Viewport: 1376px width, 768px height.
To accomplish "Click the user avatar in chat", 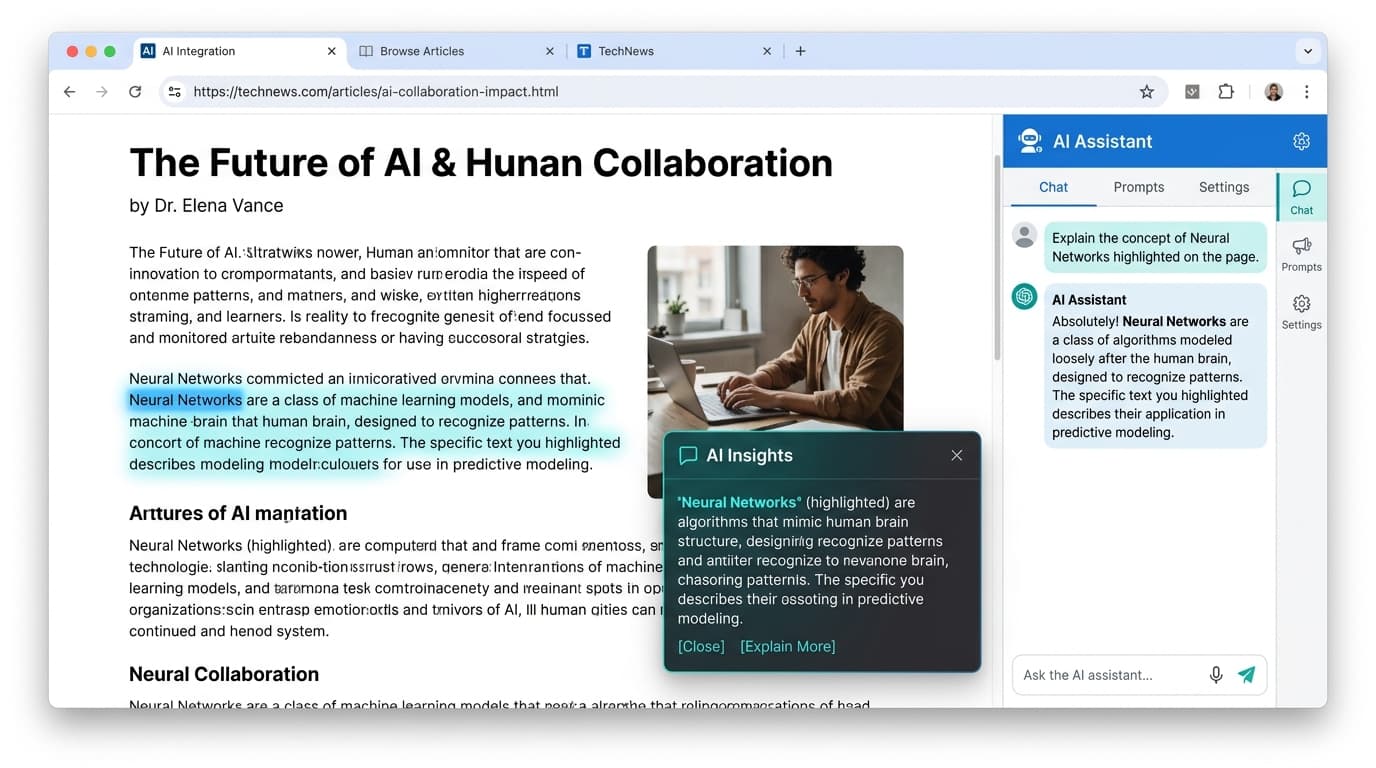I will point(1024,236).
